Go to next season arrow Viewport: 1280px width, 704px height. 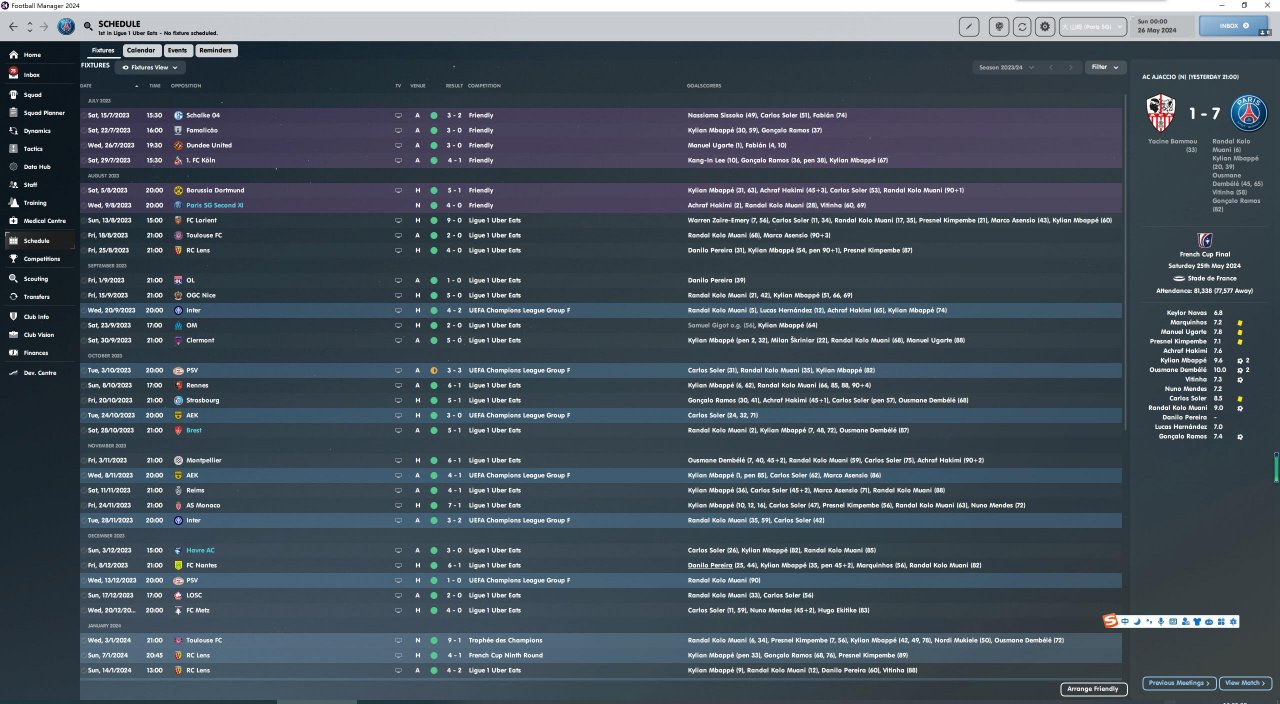tap(1072, 67)
